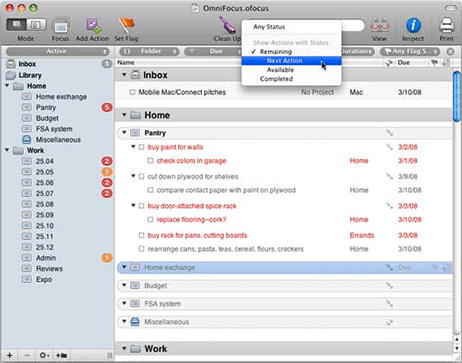Click the Due column header
The width and height of the screenshot is (462, 363).
point(403,62)
